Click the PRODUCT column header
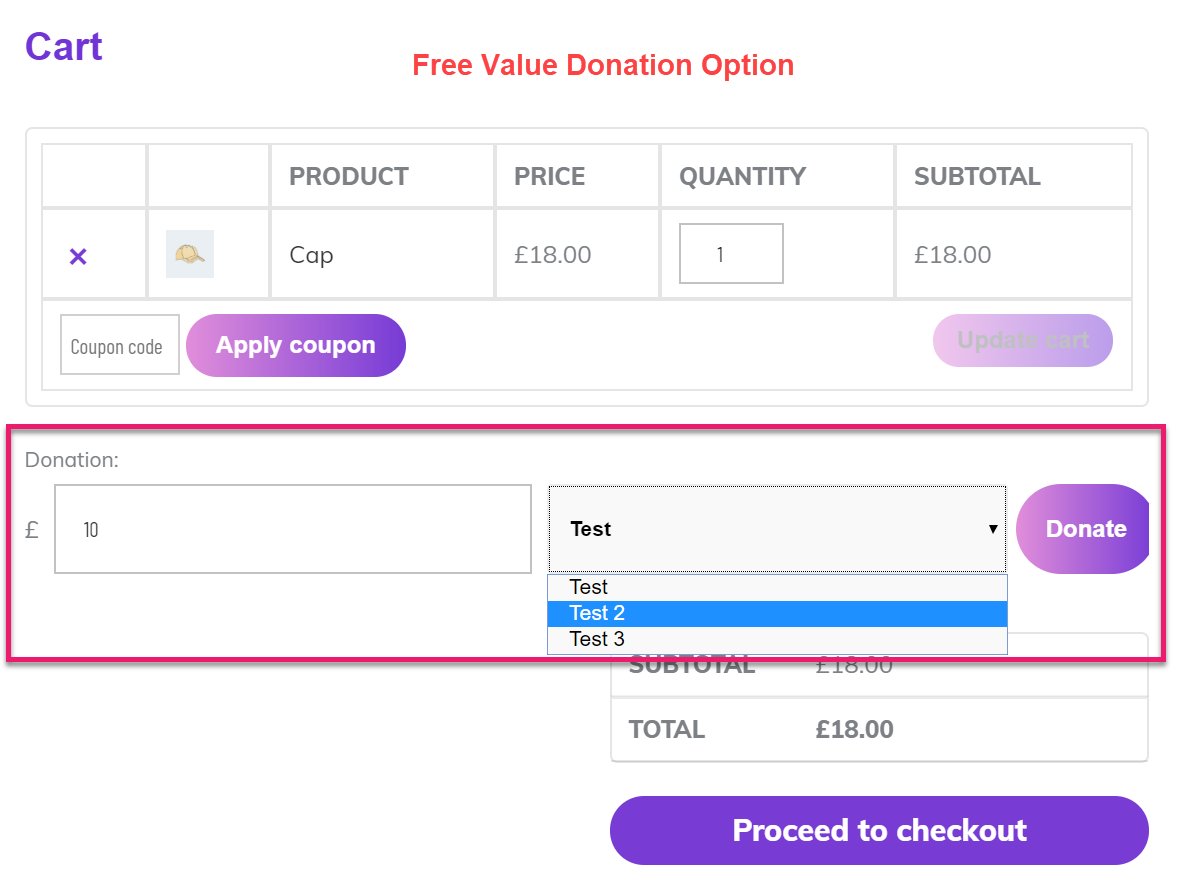Viewport: 1178px width, 876px height. (349, 177)
